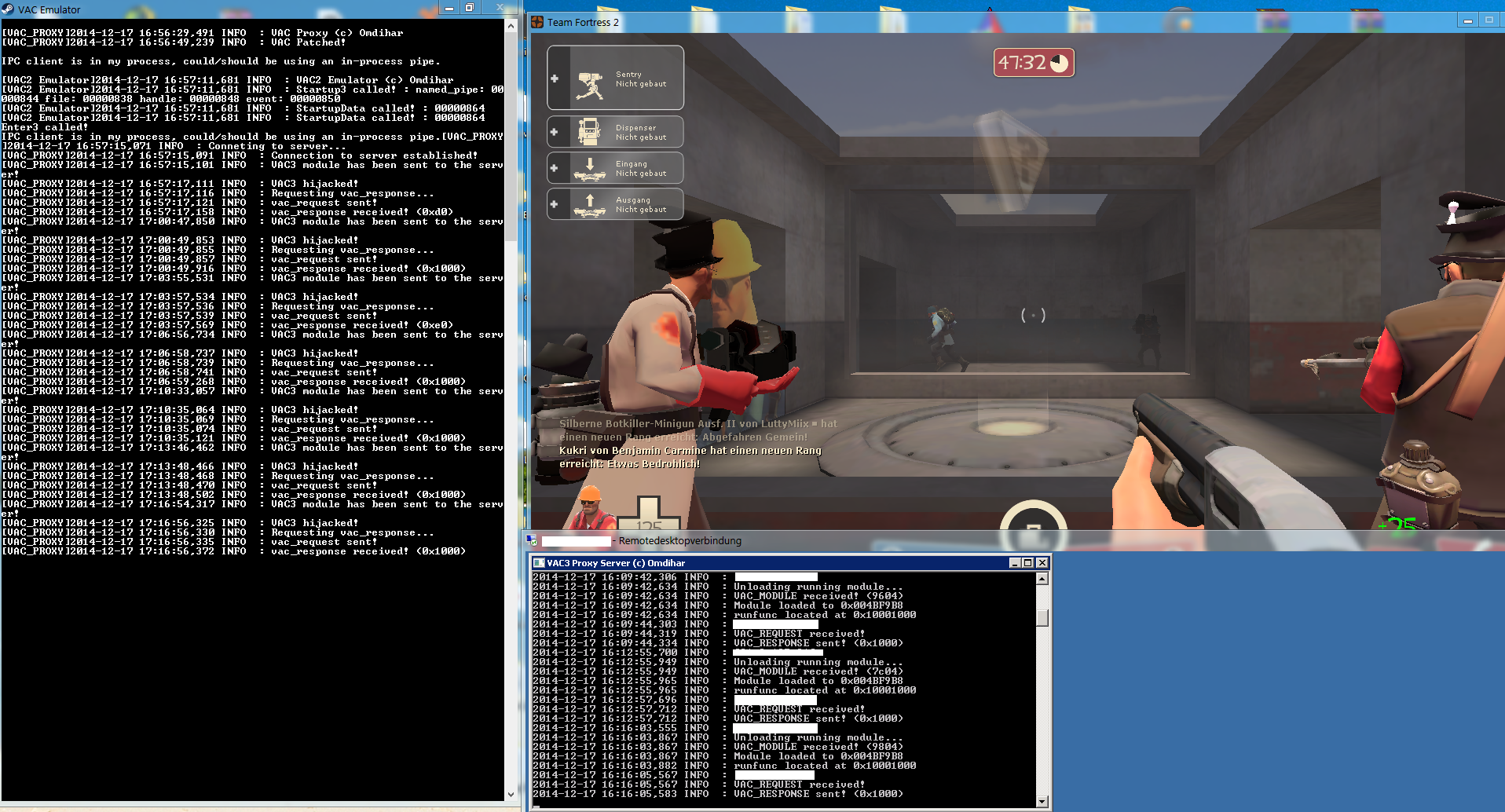This screenshot has width=1505, height=812.
Task: Minimize the VAC3 Proxy Server window
Action: (x=1014, y=563)
